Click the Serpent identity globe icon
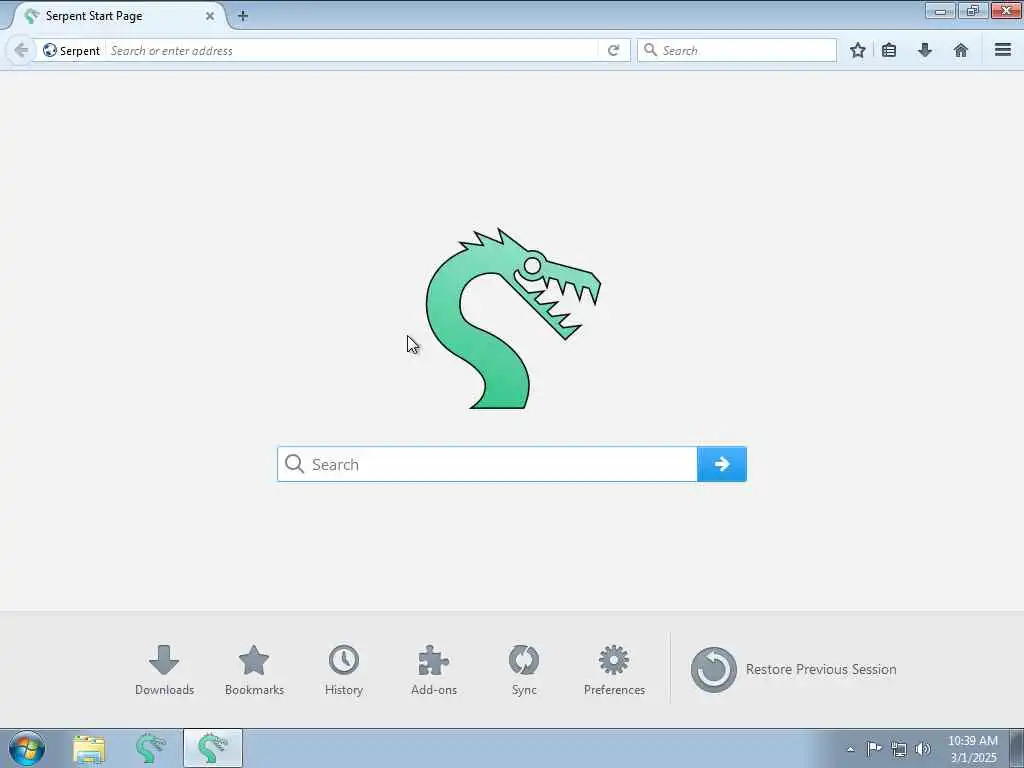 coord(50,50)
